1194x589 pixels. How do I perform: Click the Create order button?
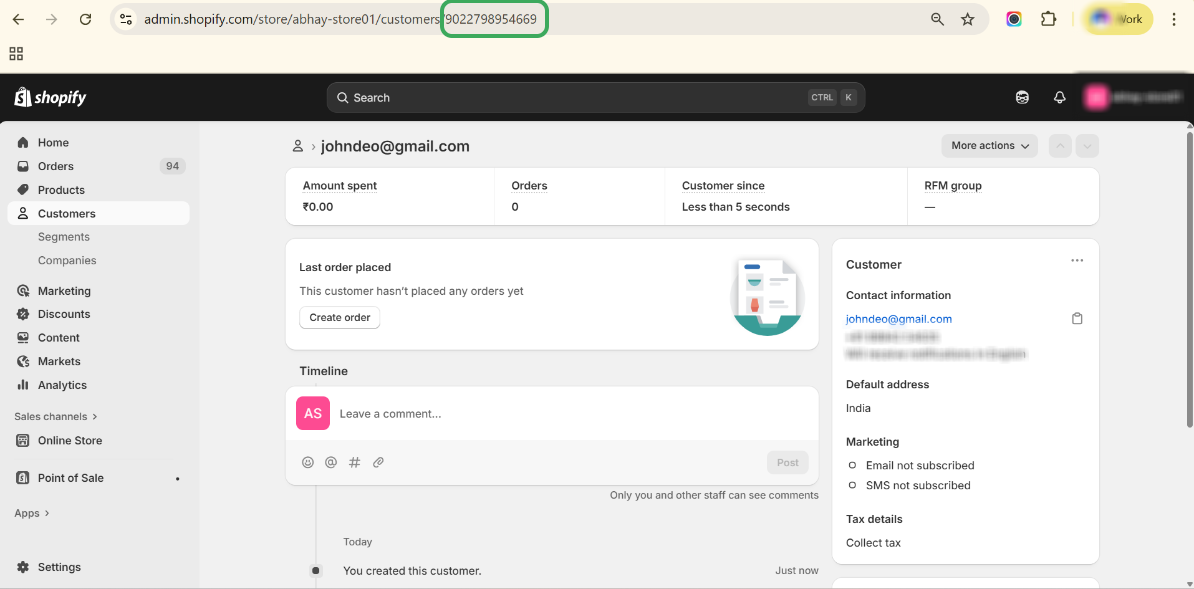coord(340,318)
